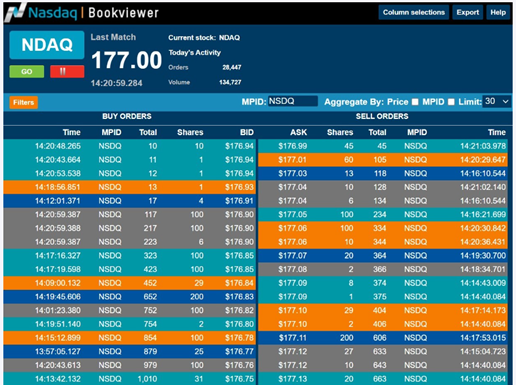Screen dimensions: 516x385
Task: Enable Aggregate By Price checkbox
Action: pos(415,102)
